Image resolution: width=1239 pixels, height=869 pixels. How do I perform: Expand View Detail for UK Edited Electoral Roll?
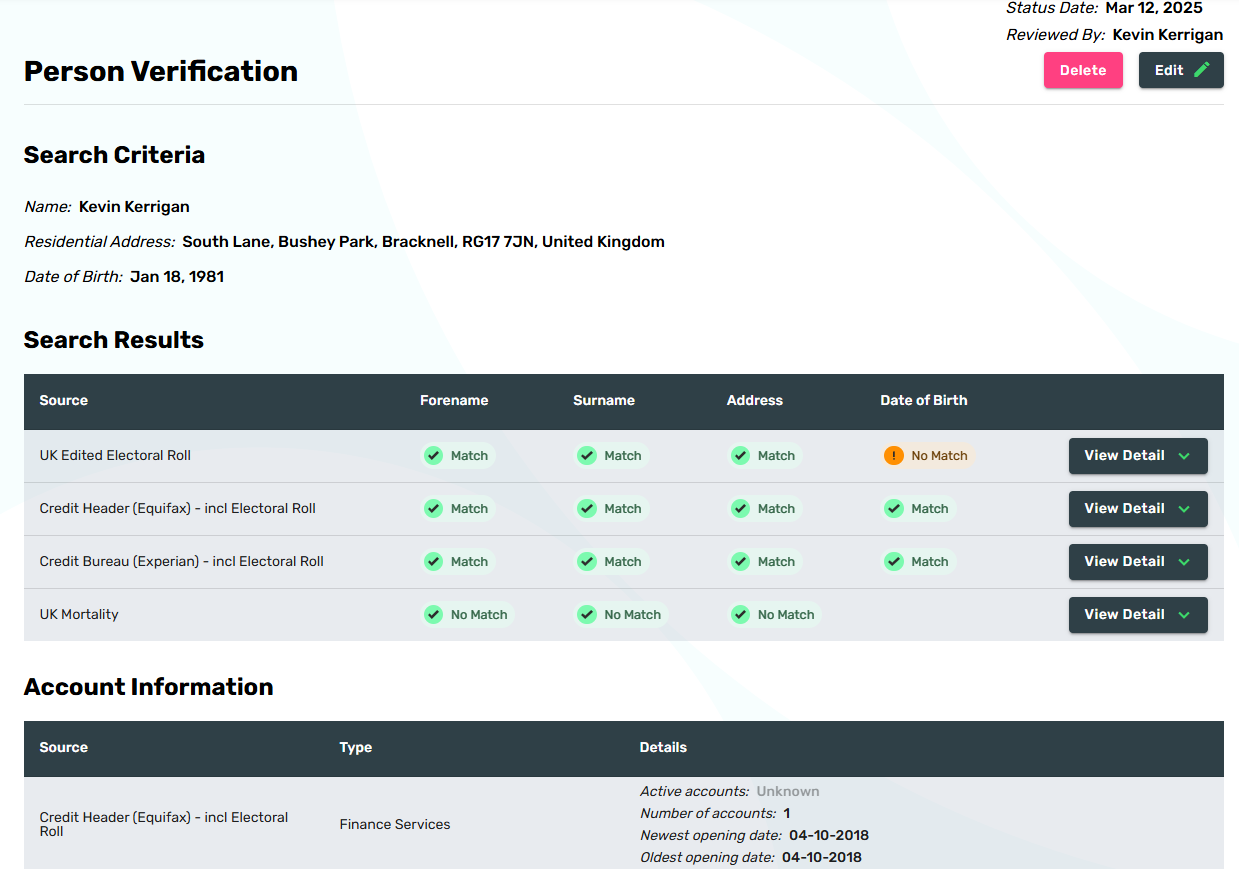click(x=1137, y=456)
